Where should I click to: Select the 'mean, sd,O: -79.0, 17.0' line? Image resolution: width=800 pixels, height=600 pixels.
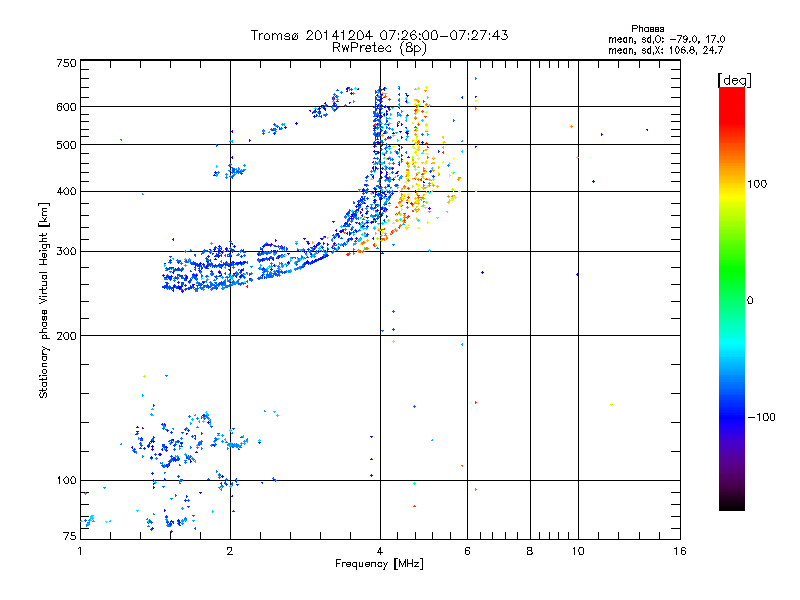pyautogui.click(x=666, y=39)
